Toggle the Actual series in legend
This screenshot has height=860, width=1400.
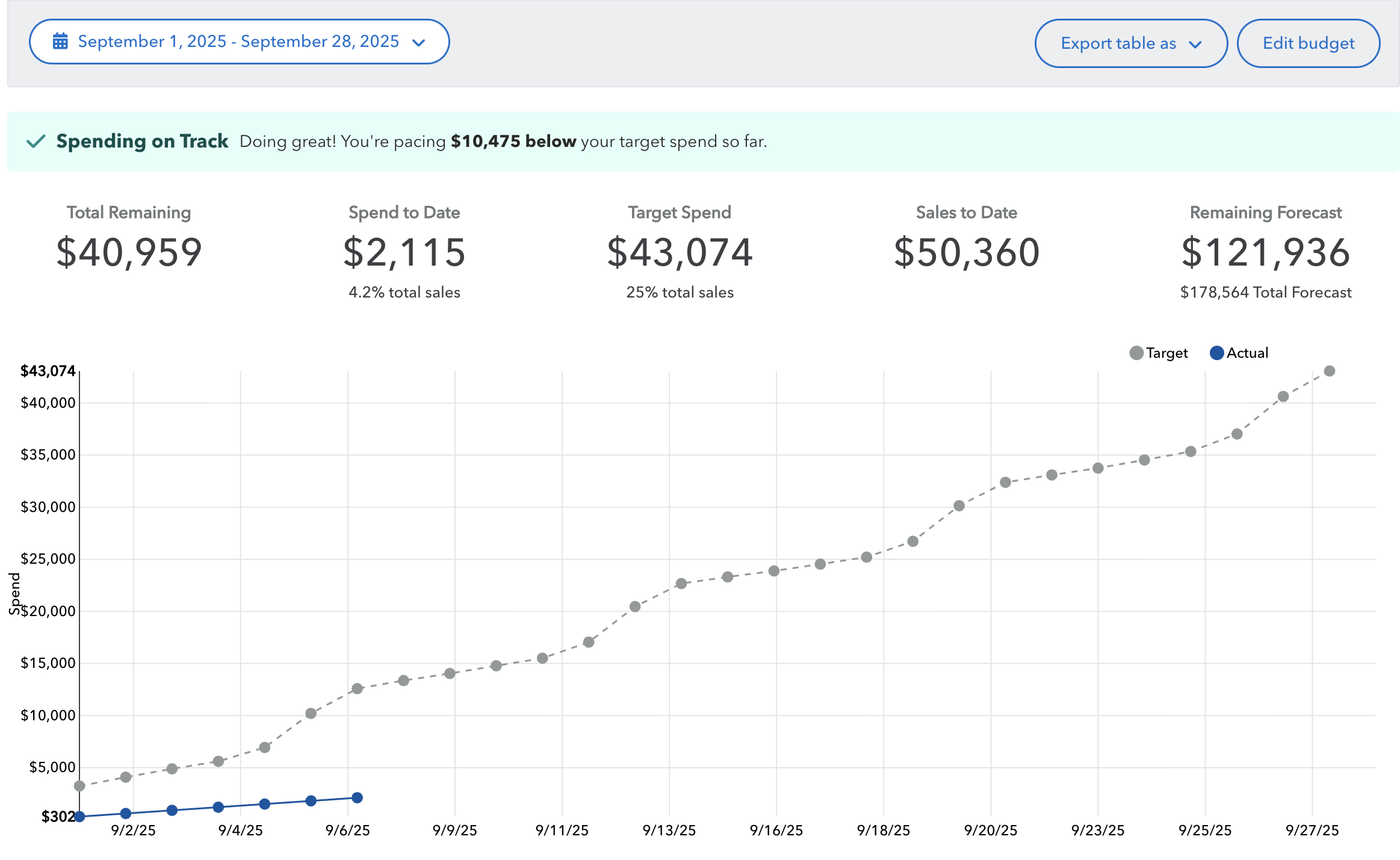tap(1247, 353)
